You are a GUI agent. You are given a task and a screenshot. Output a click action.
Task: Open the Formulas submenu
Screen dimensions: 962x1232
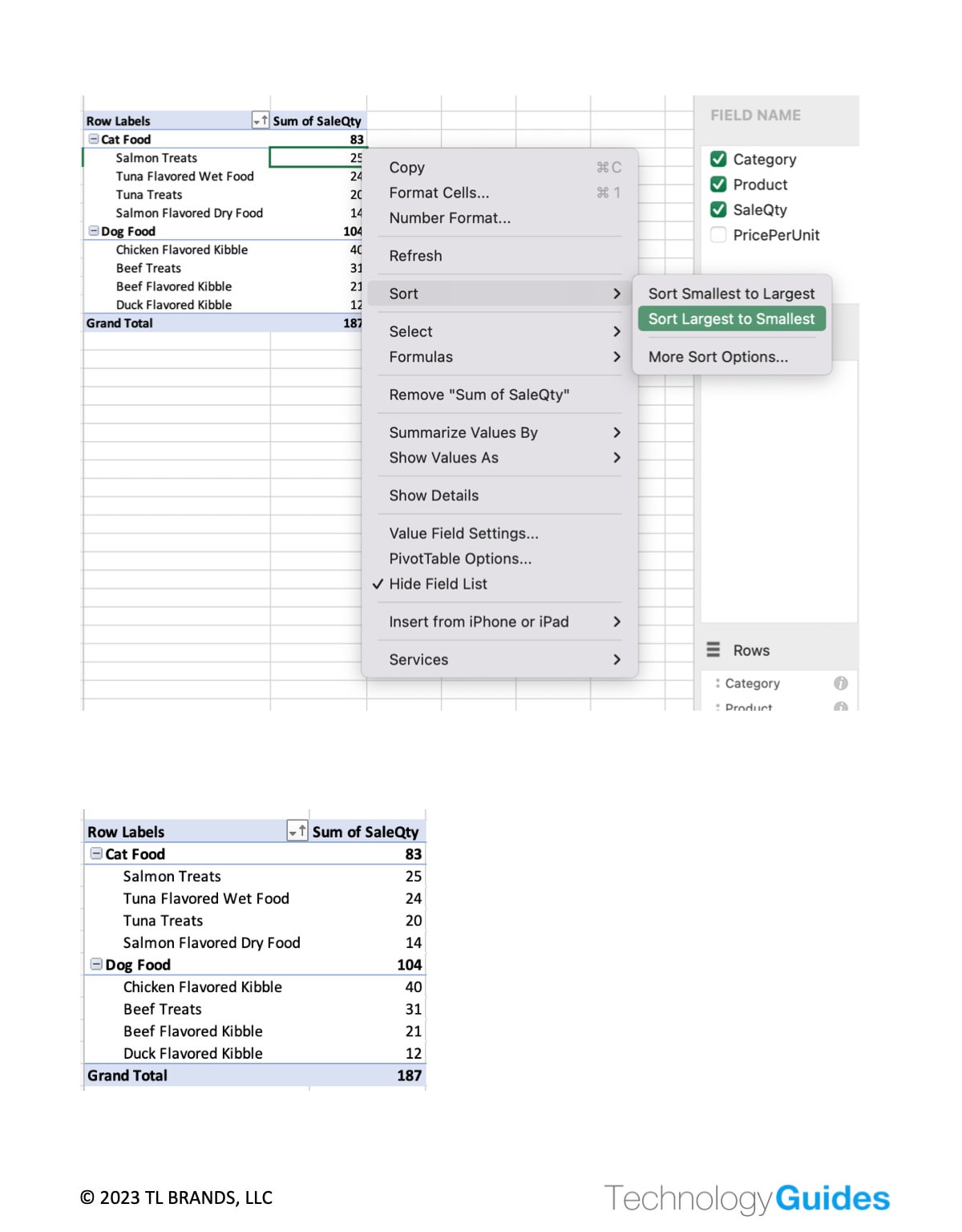click(420, 357)
